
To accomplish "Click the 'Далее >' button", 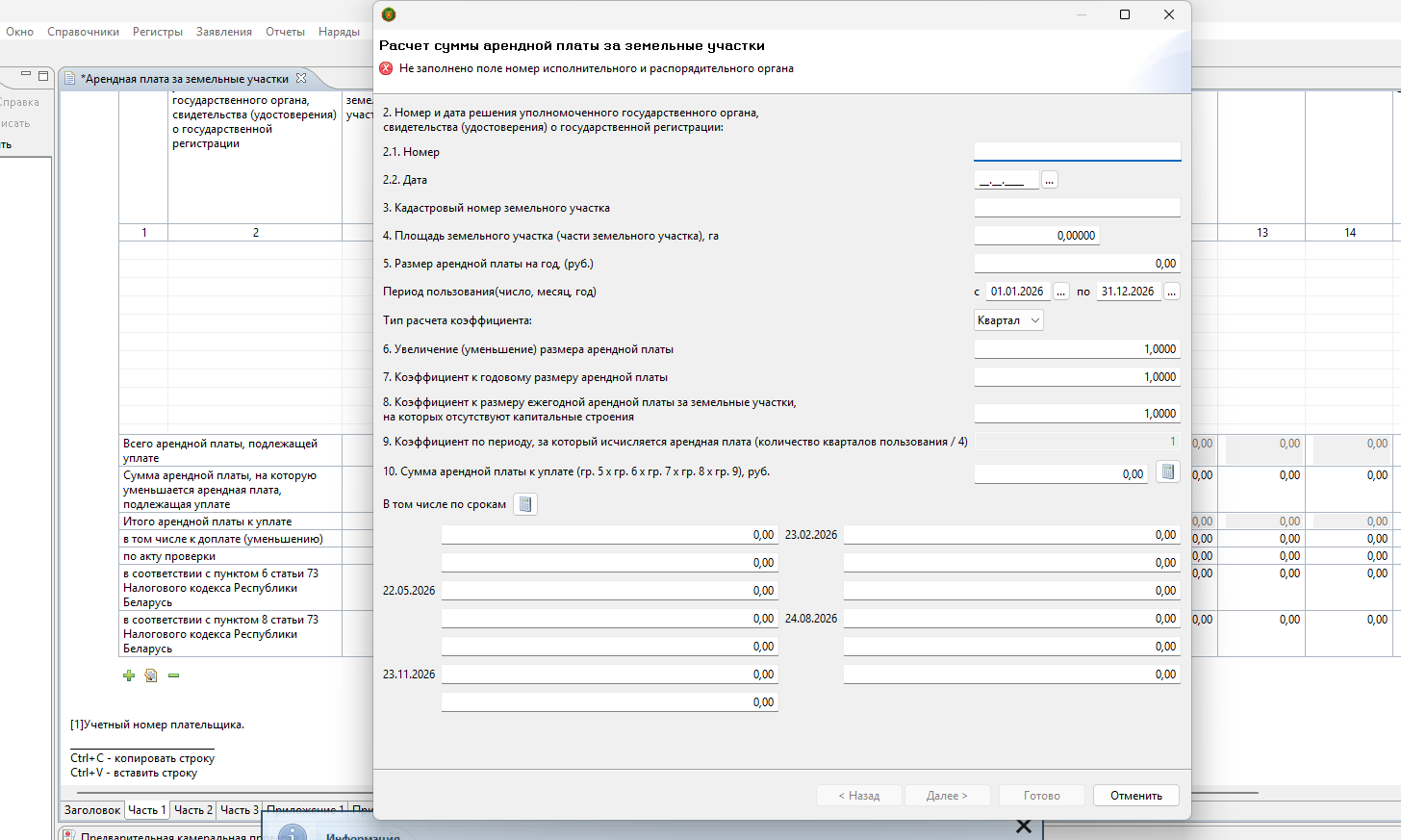I will click(x=947, y=796).
